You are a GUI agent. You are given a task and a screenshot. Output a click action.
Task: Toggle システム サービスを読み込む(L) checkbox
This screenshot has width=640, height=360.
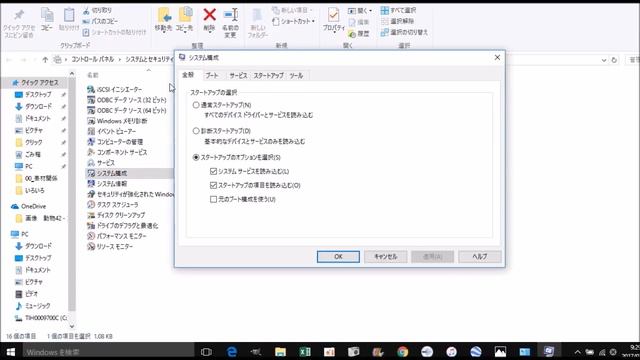[x=213, y=171]
